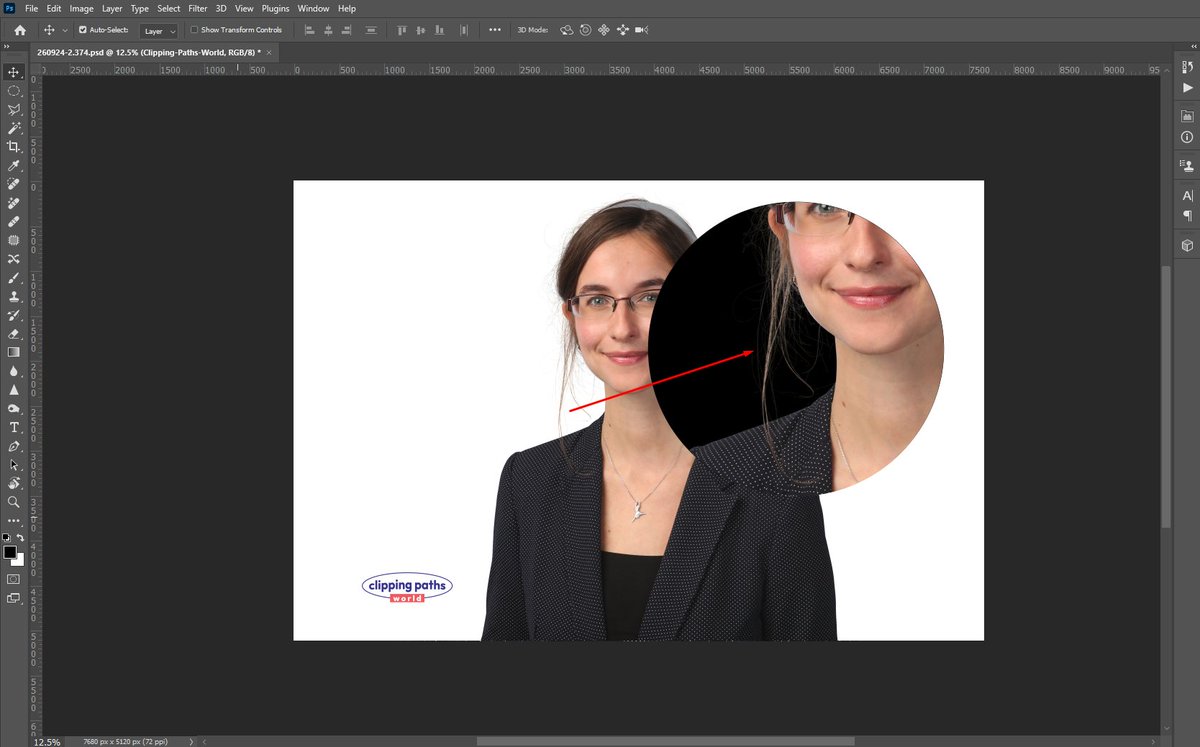1200x747 pixels.
Task: Pick the Magic Wand tool
Action: (14, 128)
